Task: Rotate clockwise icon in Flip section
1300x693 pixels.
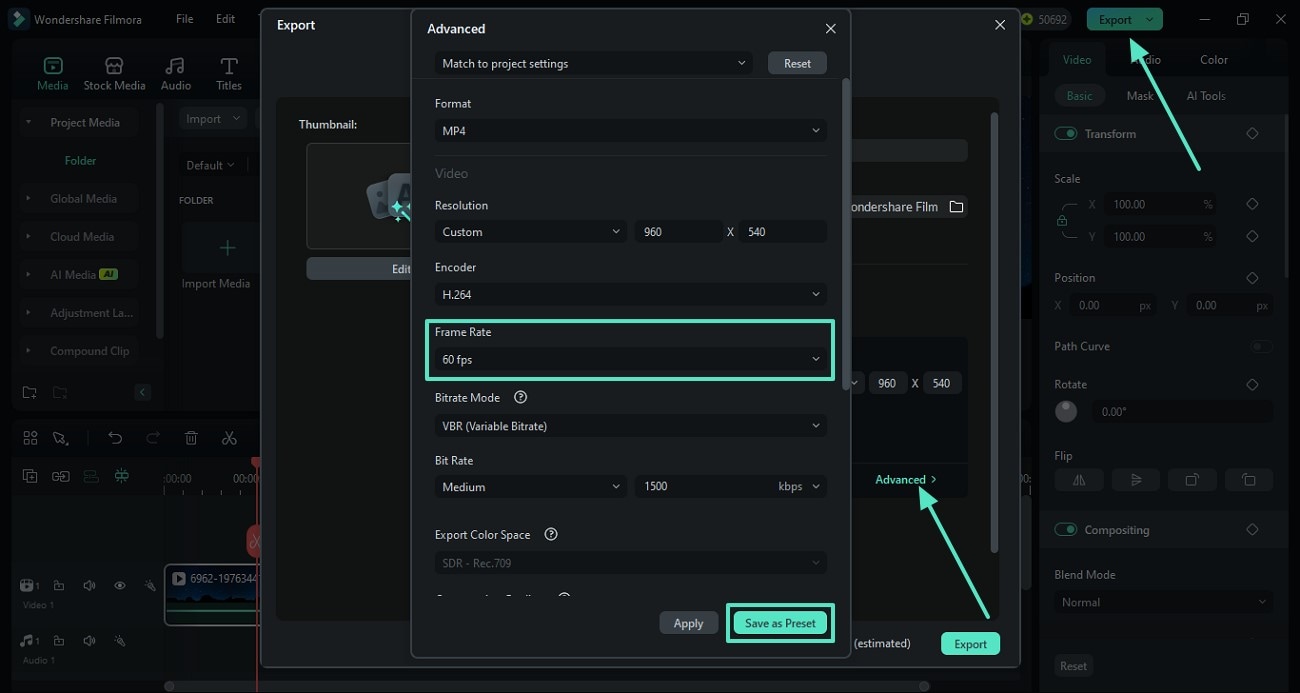Action: click(x=1192, y=480)
